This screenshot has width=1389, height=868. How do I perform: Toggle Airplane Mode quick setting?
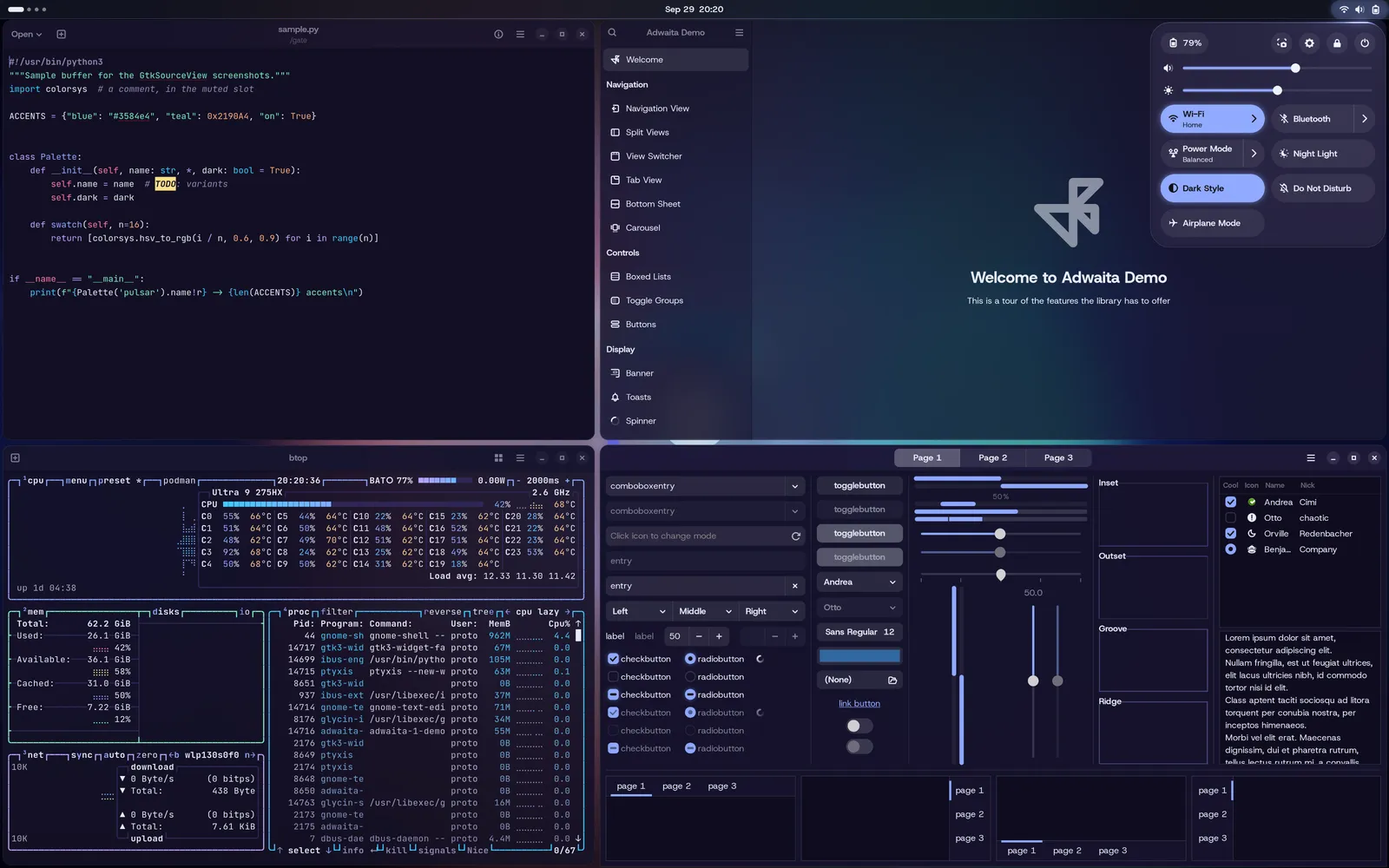pos(1212,223)
